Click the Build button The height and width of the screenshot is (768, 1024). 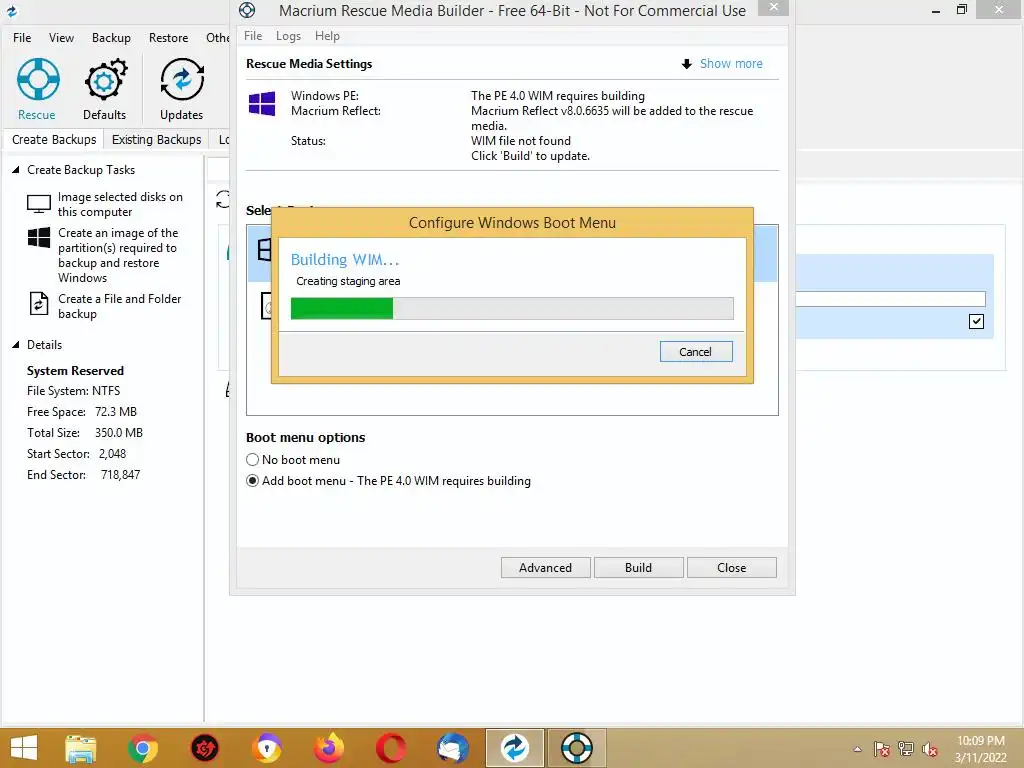click(x=638, y=568)
